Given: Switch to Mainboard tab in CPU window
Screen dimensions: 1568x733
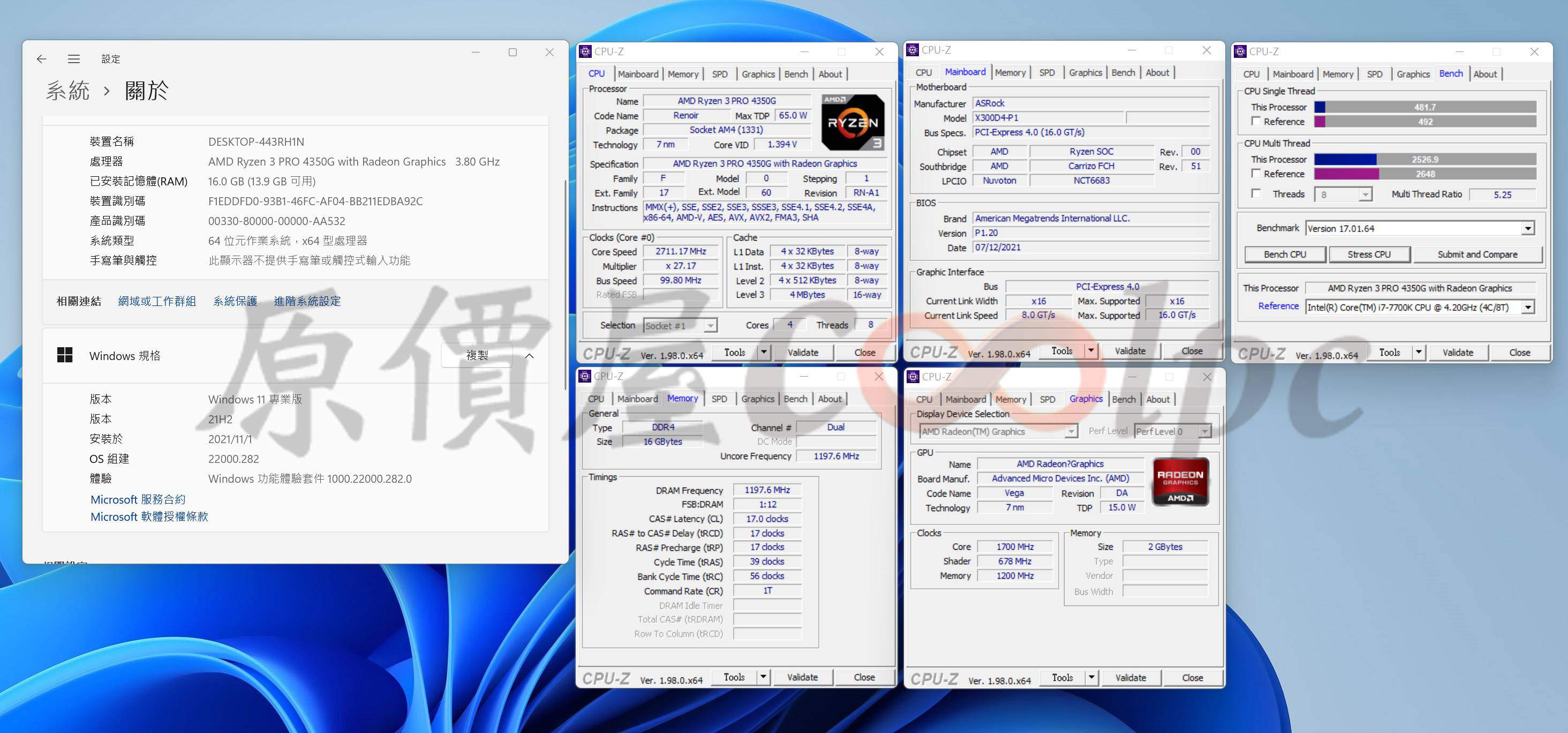Looking at the screenshot, I should pos(638,74).
